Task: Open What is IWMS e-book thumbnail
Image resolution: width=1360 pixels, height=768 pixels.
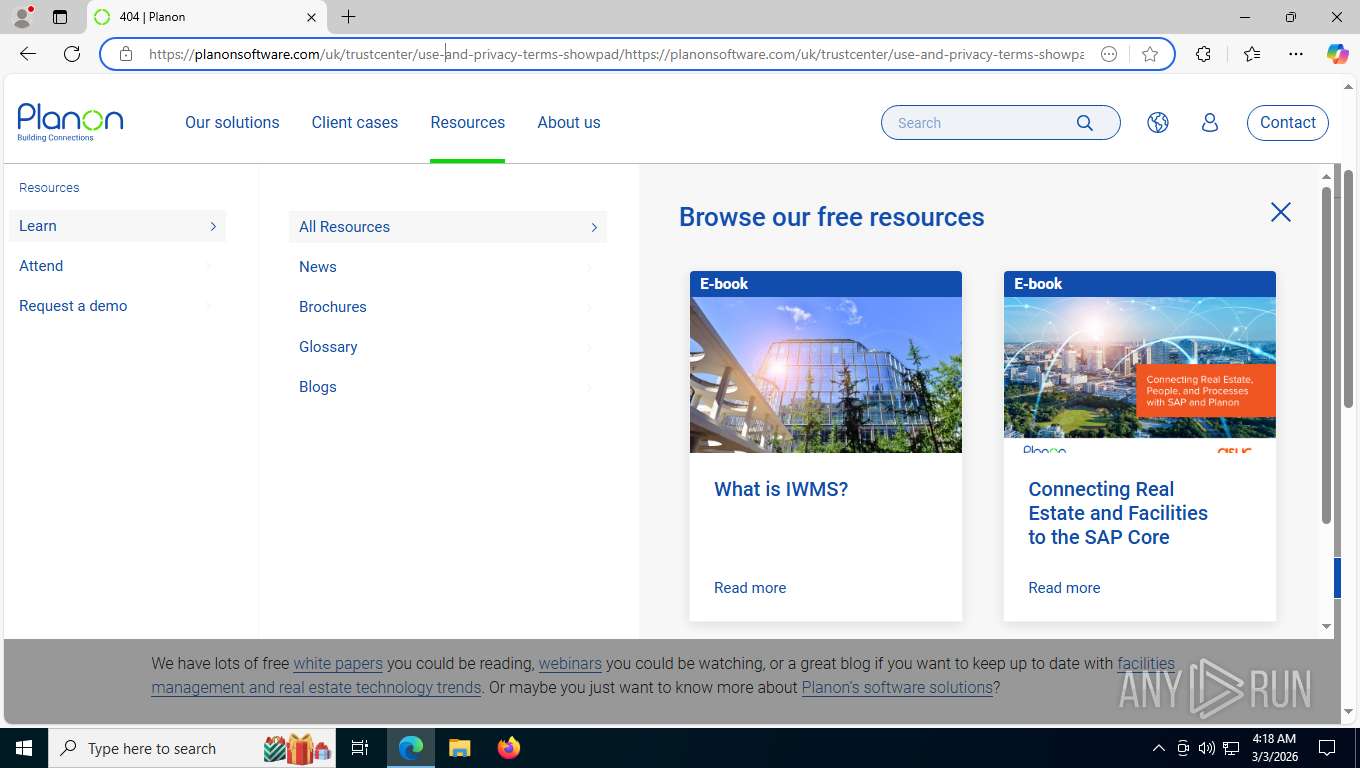Action: click(826, 375)
